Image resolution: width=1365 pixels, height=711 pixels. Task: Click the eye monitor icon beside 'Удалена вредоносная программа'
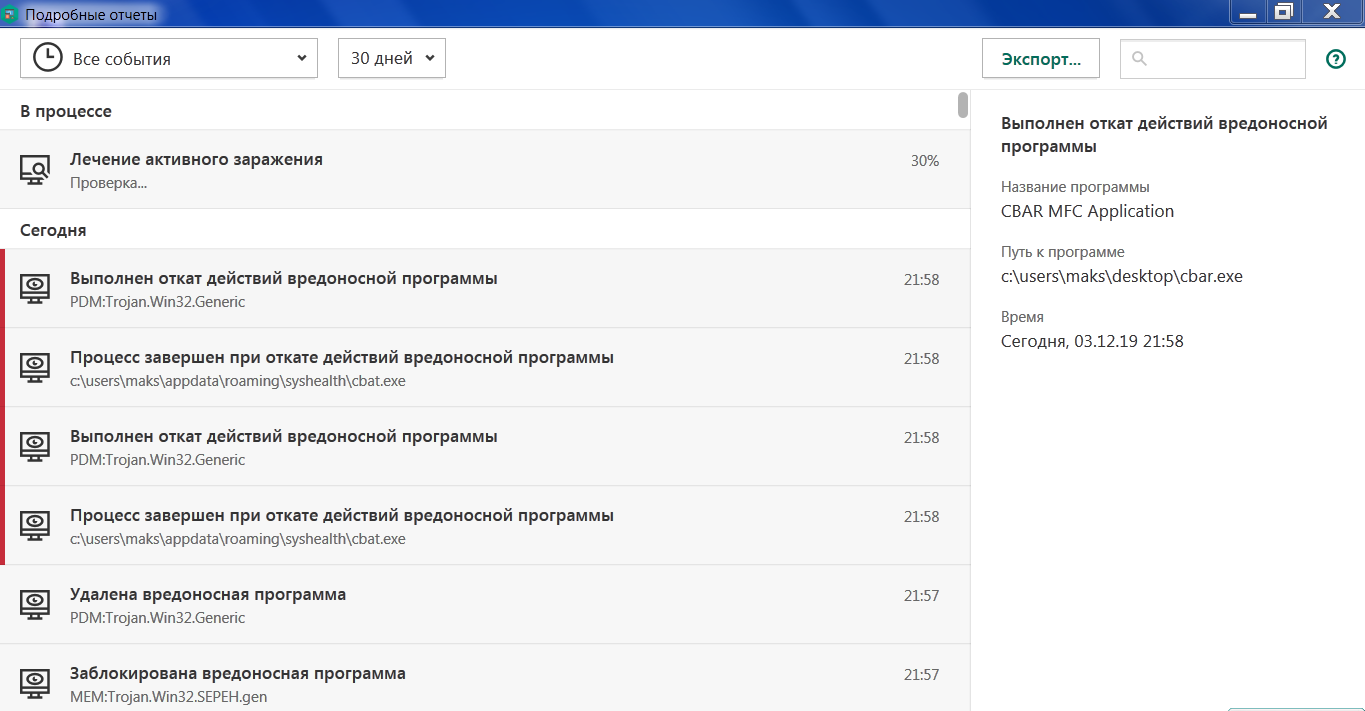(36, 605)
